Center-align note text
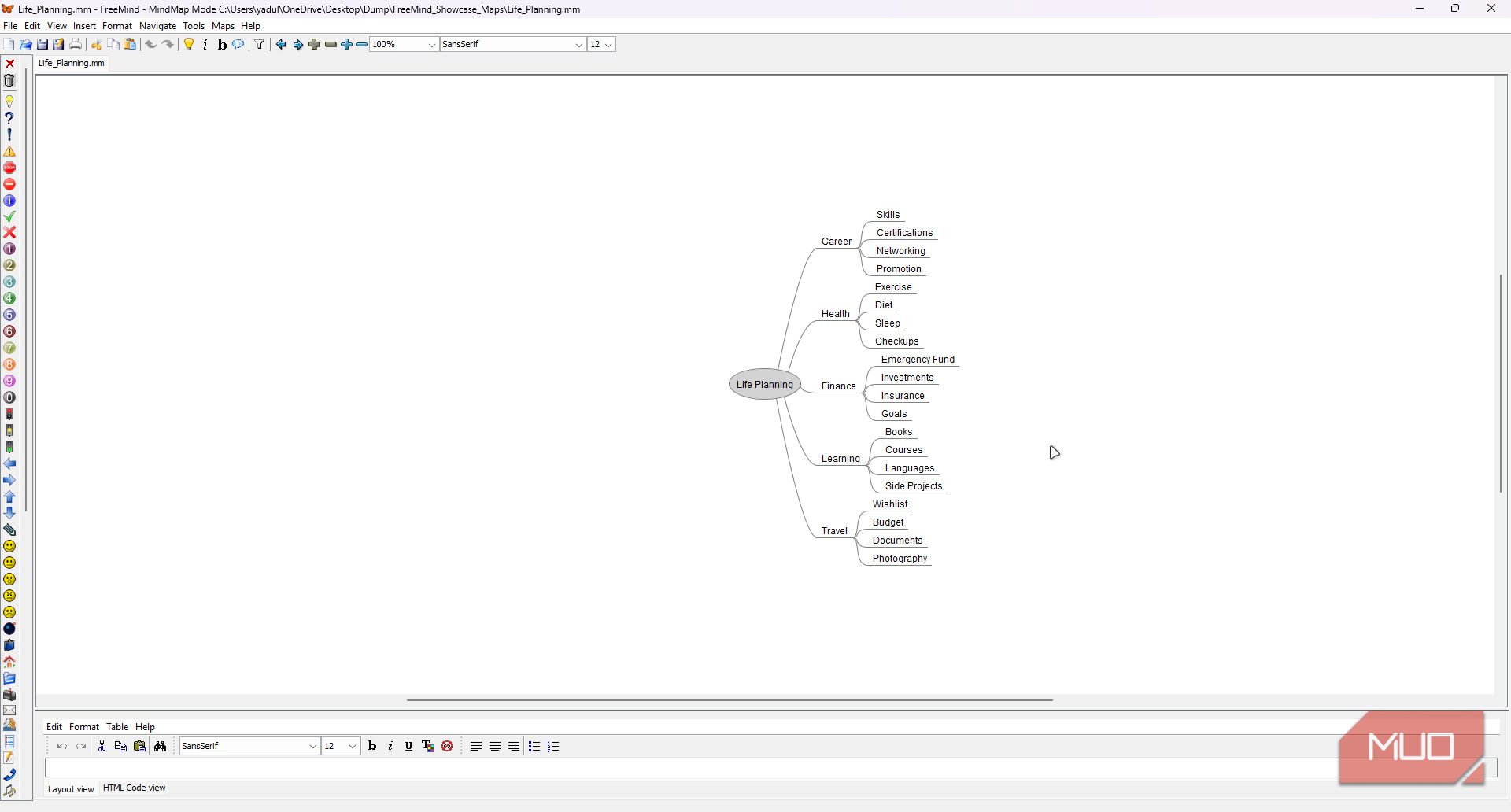This screenshot has width=1511, height=812. [x=495, y=747]
